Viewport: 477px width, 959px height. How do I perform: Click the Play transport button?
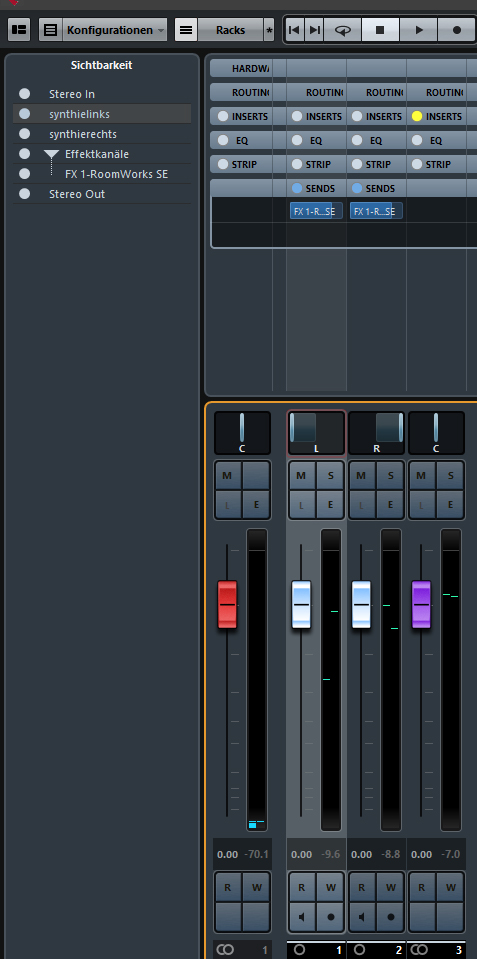point(419,29)
